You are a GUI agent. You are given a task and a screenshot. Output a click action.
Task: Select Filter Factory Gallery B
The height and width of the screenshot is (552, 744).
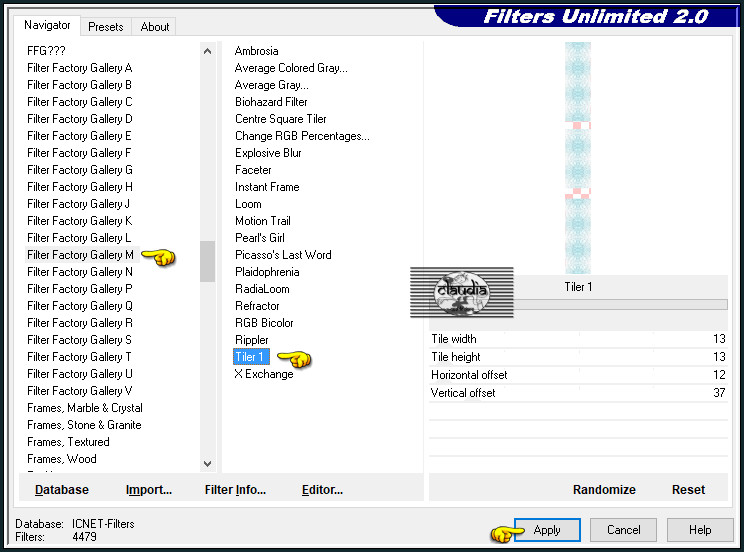79,85
